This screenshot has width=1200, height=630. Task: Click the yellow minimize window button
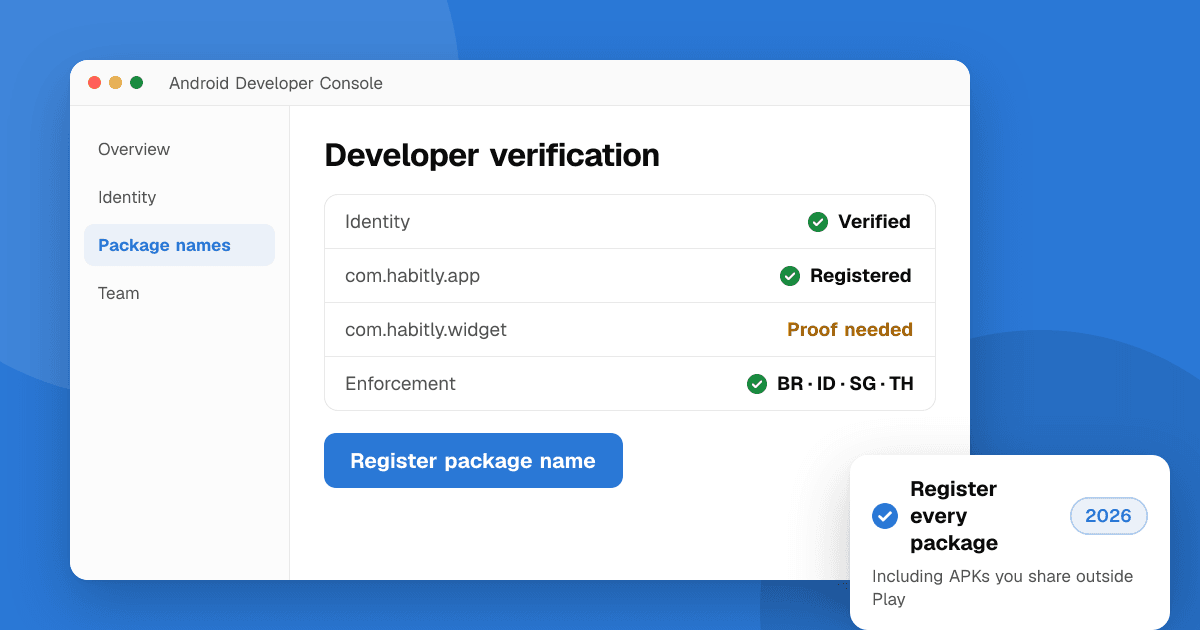pos(116,83)
